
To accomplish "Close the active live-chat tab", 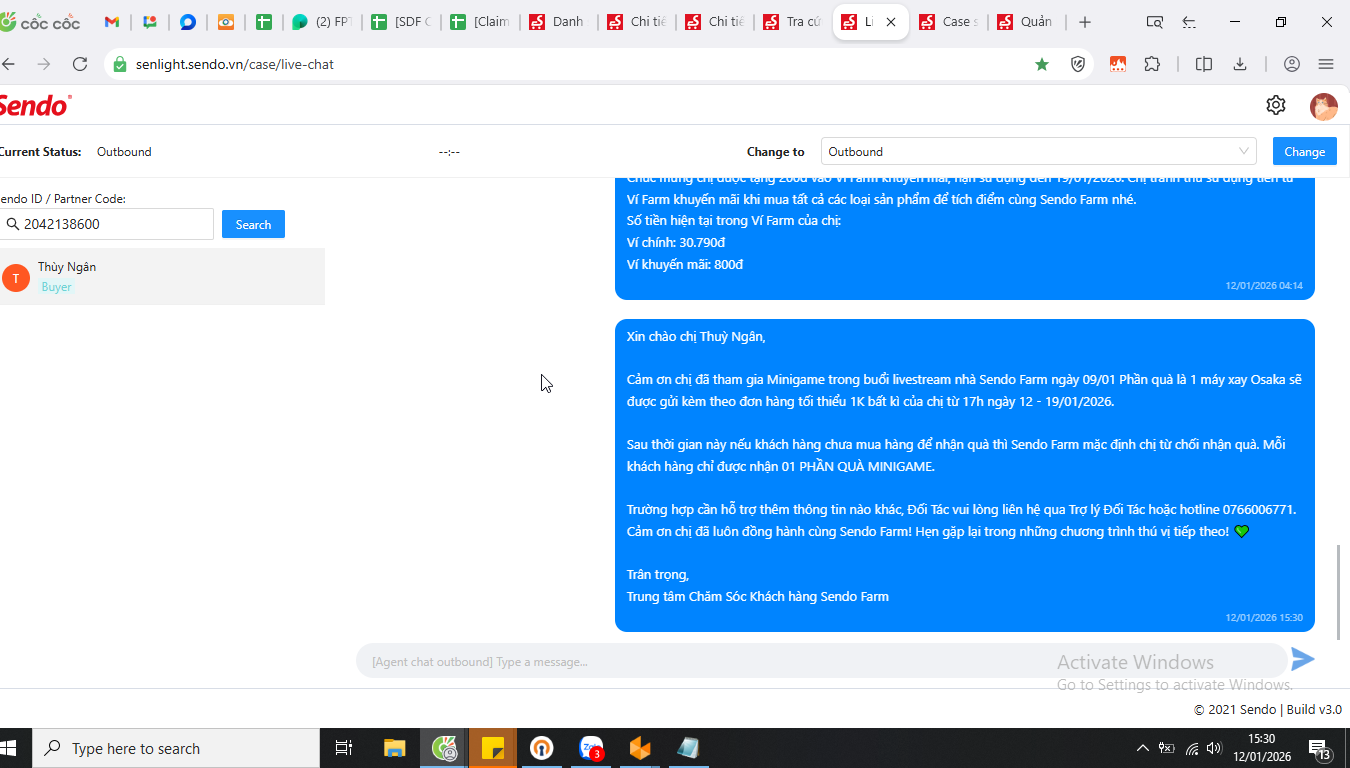I will pos(891,22).
